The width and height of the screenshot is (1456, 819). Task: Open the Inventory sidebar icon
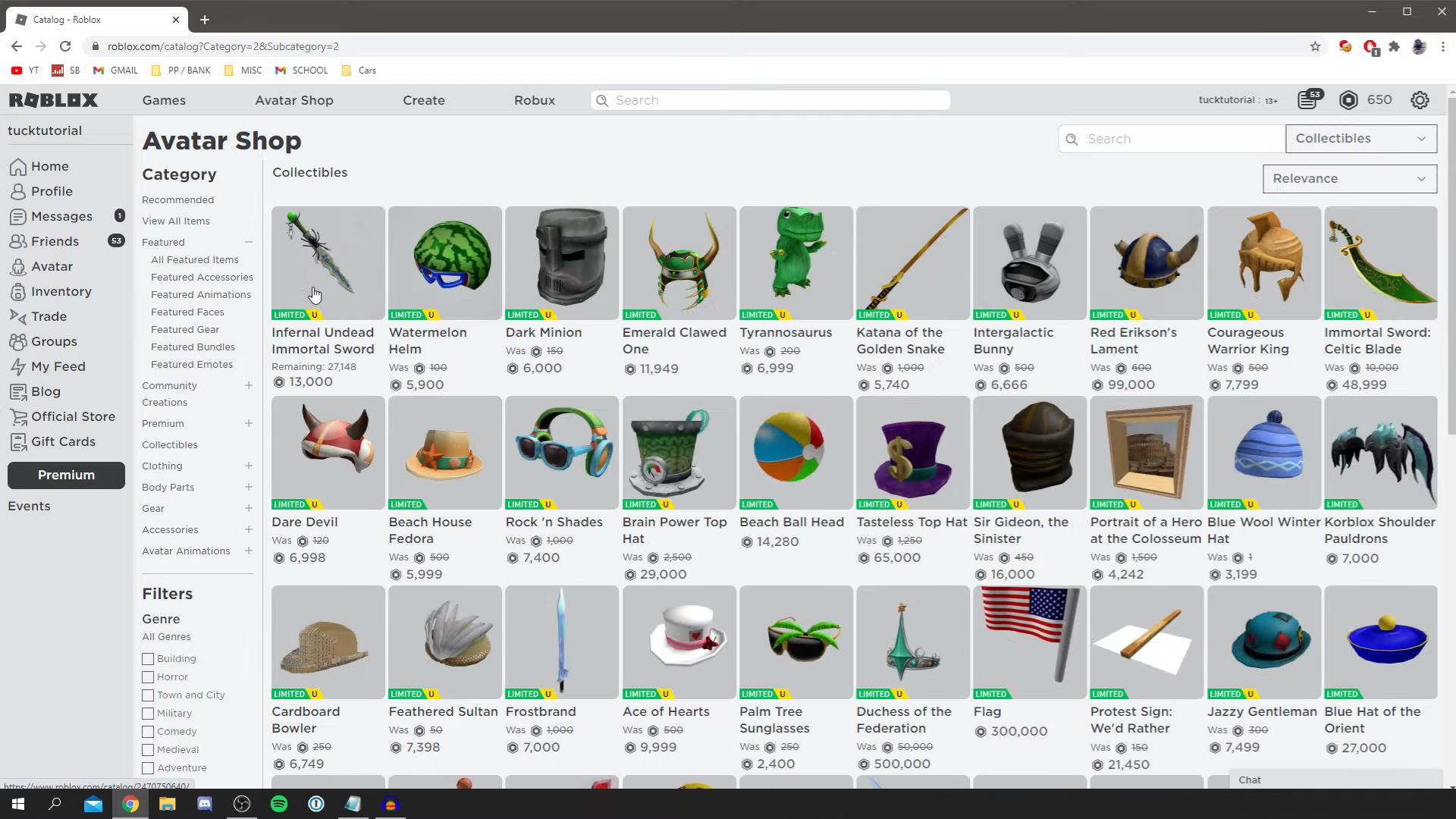(x=18, y=292)
